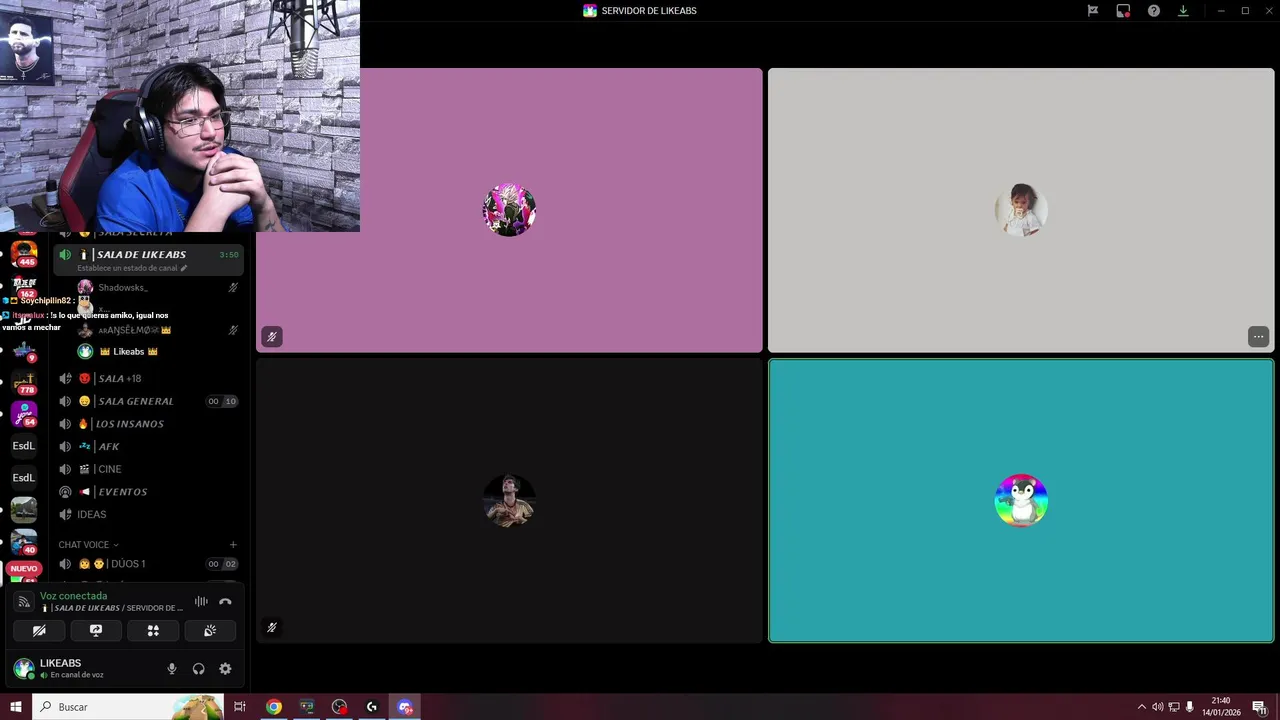
Task: Join the AFK voice channel
Action: click(148, 446)
